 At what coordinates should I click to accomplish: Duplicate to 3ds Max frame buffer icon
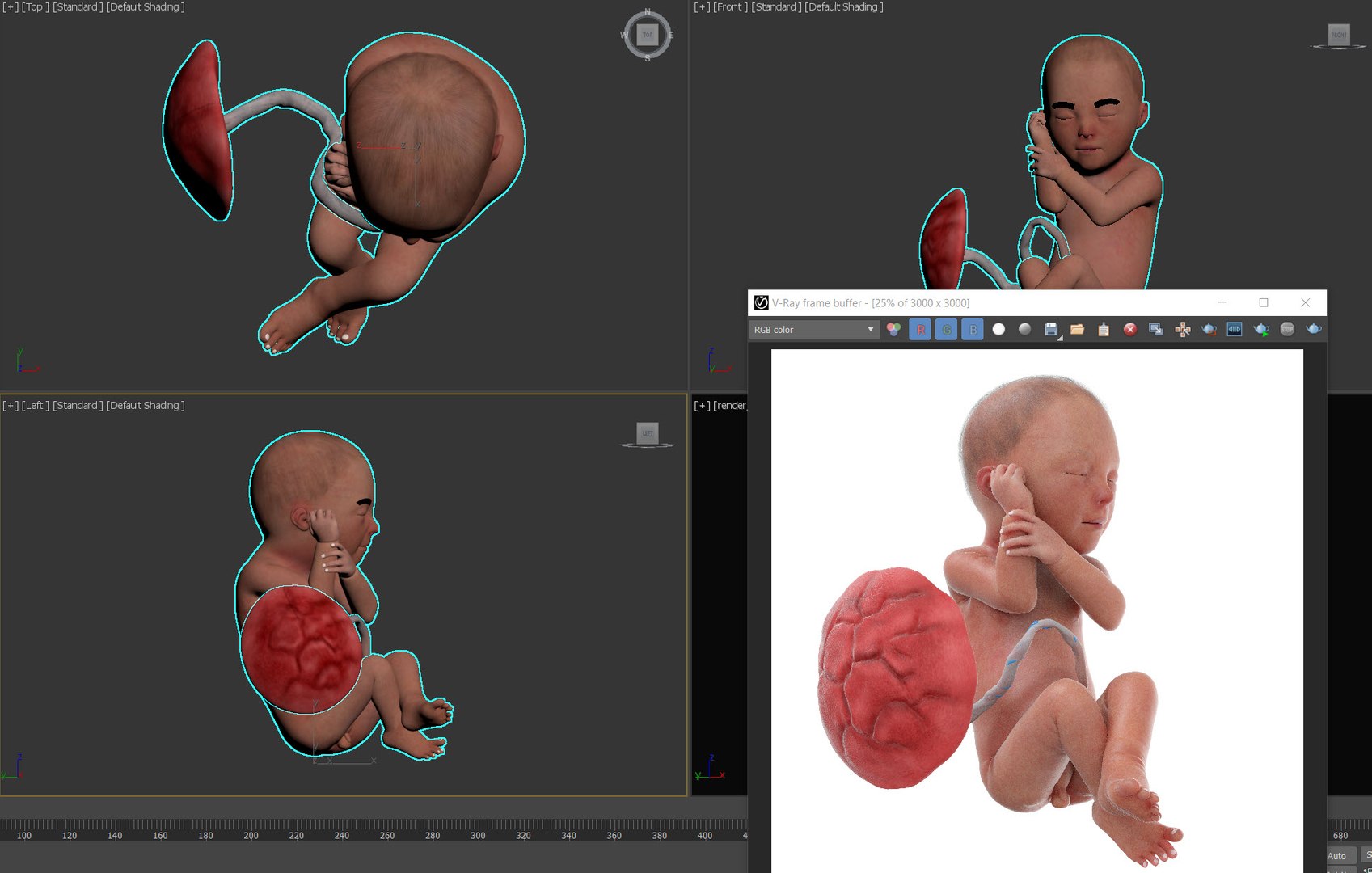pos(1156,330)
